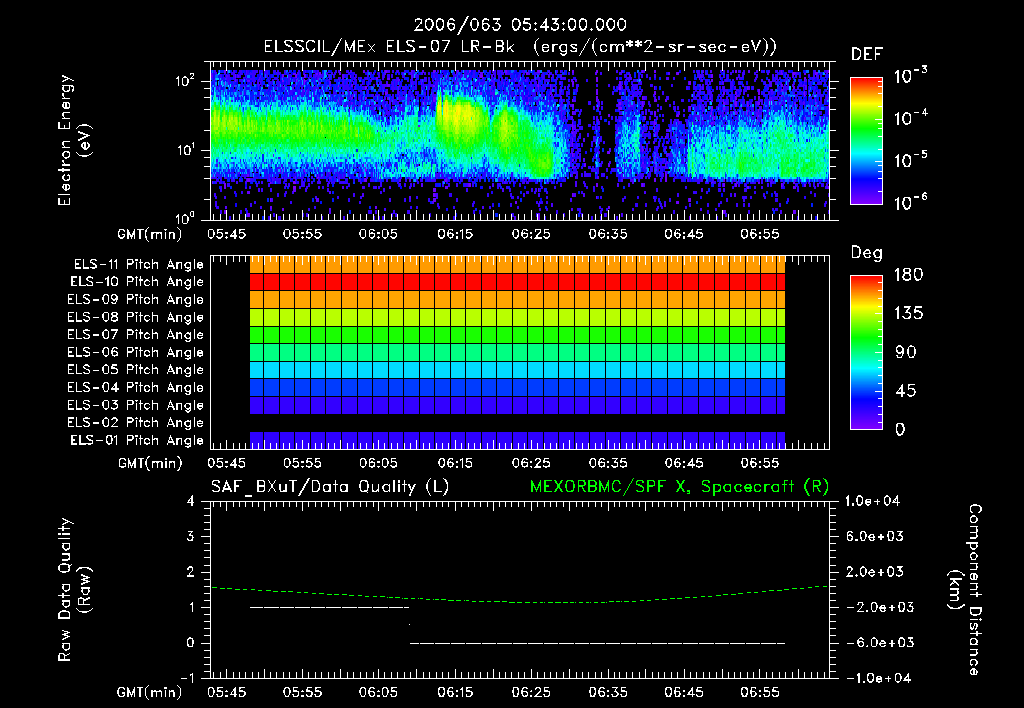Click the ELS-11 Pitch Angle row label
This screenshot has height=708, width=1024.
tap(138, 264)
